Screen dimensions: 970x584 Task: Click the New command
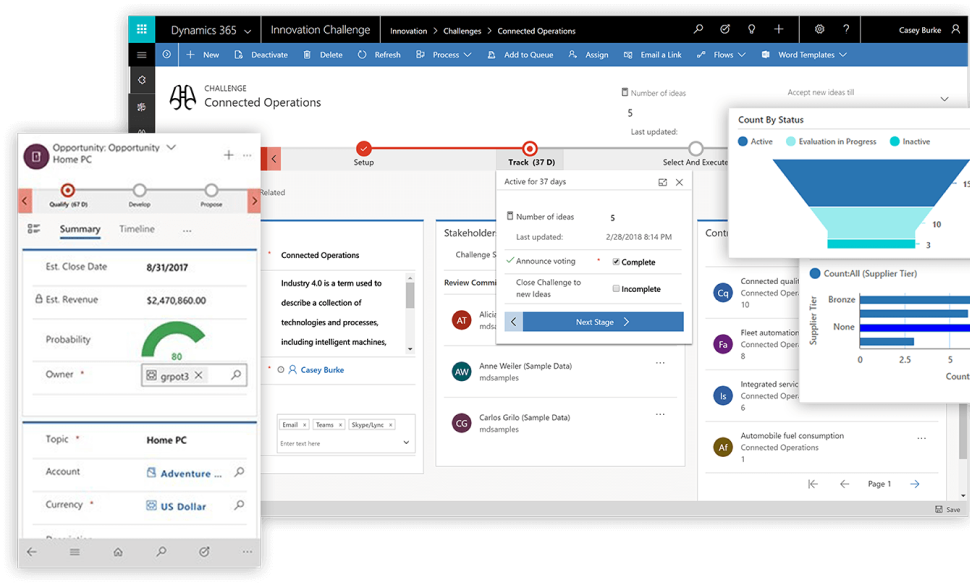[x=203, y=54]
